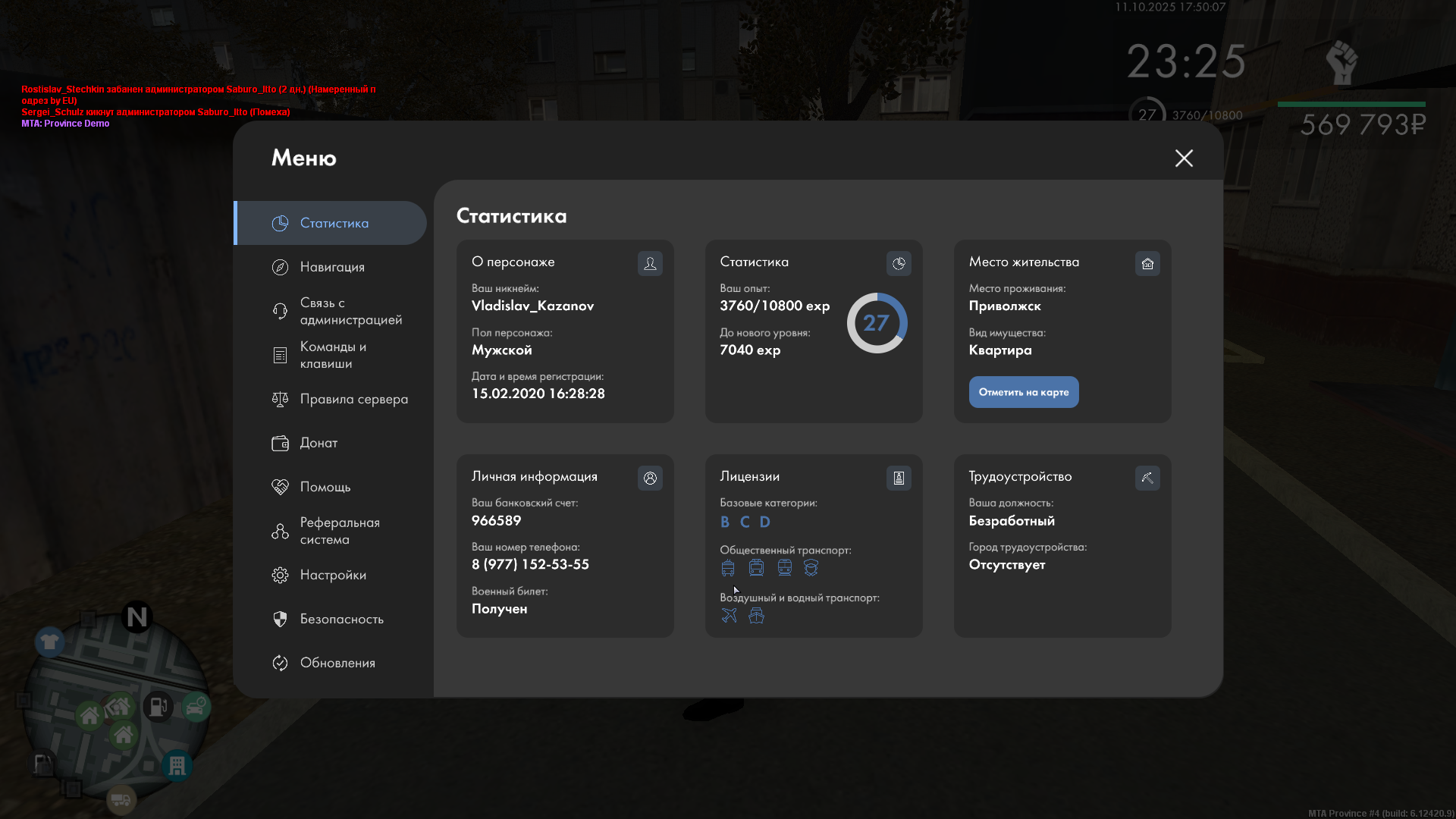The image size is (1456, 819).
Task: Close the Меню window with X
Action: point(1184,158)
